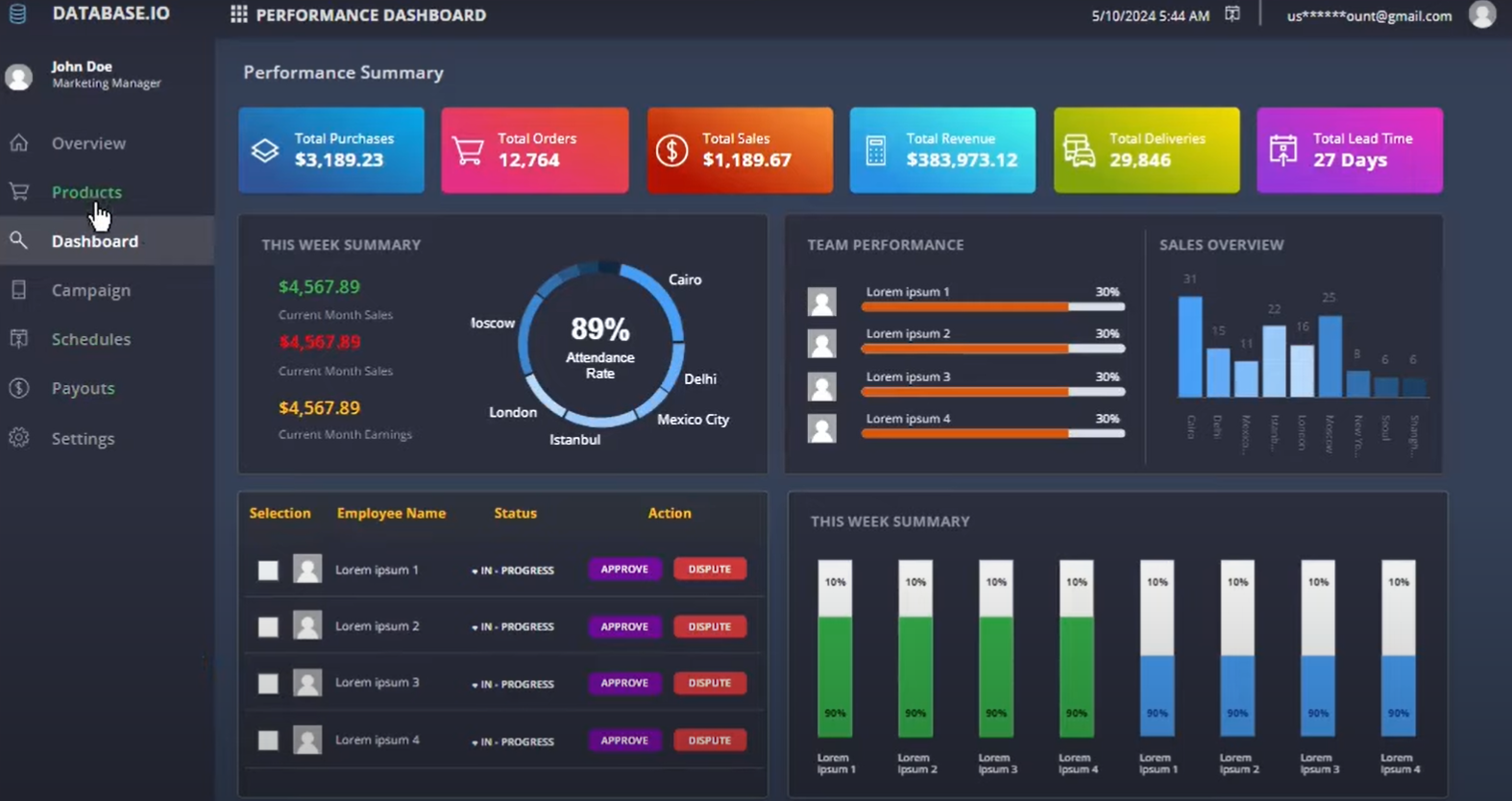Approve Lorem ipsum 2

pyautogui.click(x=624, y=626)
